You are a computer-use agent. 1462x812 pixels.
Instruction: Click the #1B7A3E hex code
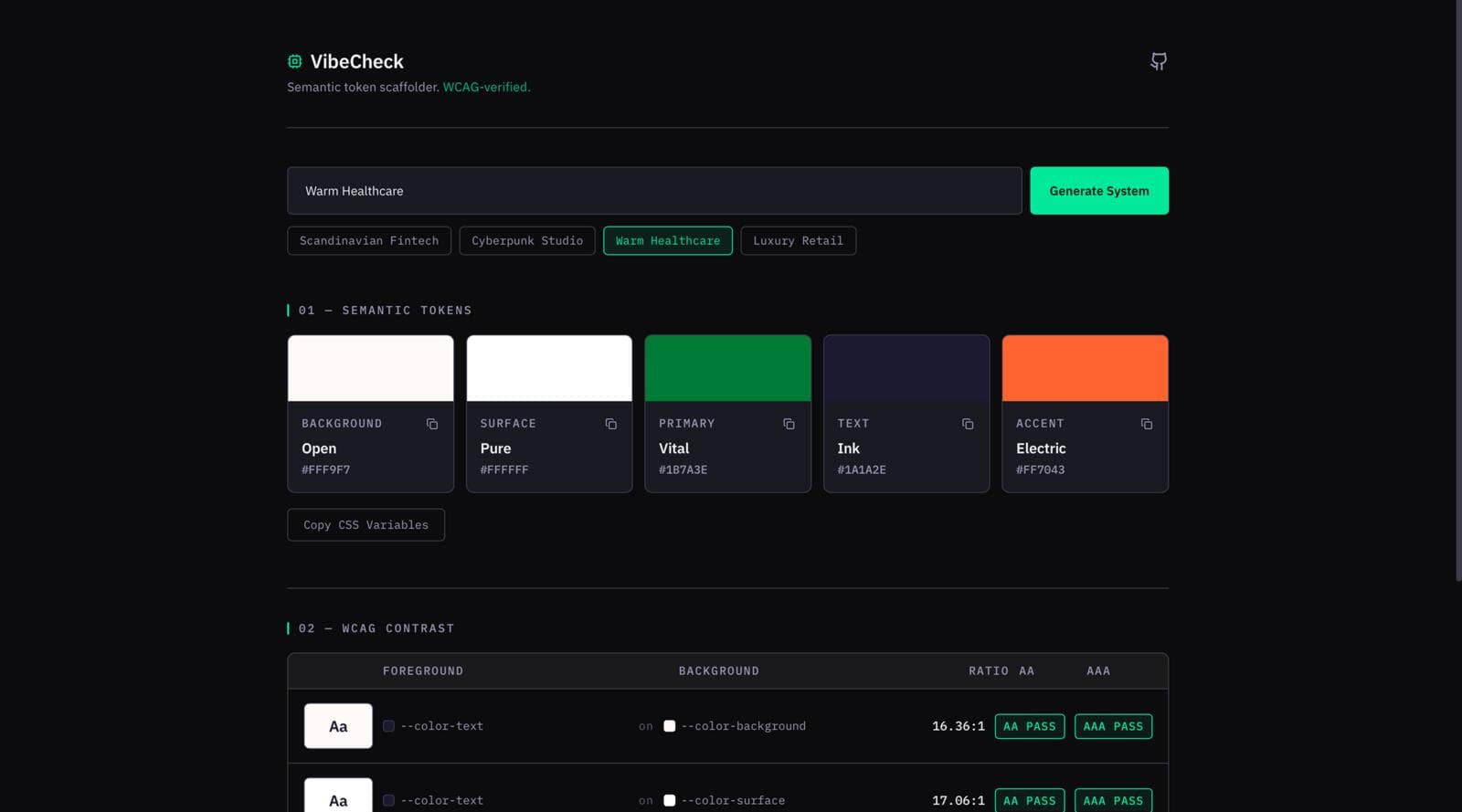coord(683,469)
